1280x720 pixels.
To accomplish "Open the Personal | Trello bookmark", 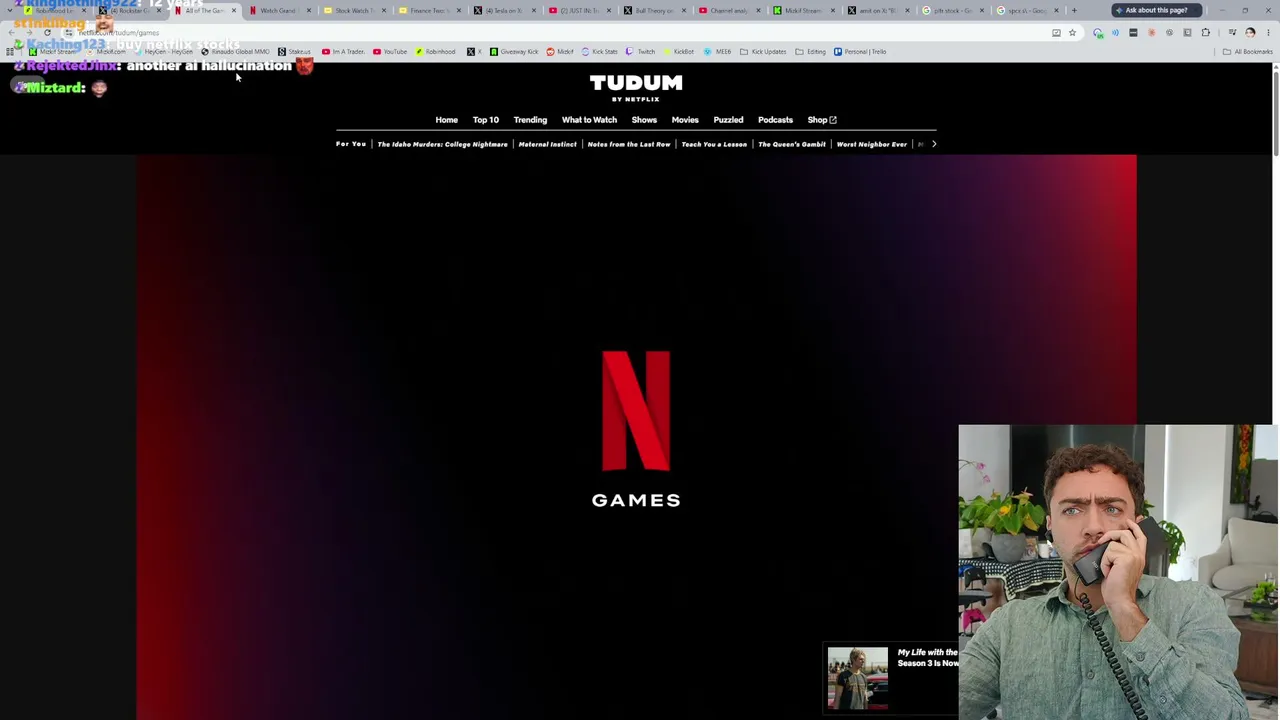I will coord(860,52).
